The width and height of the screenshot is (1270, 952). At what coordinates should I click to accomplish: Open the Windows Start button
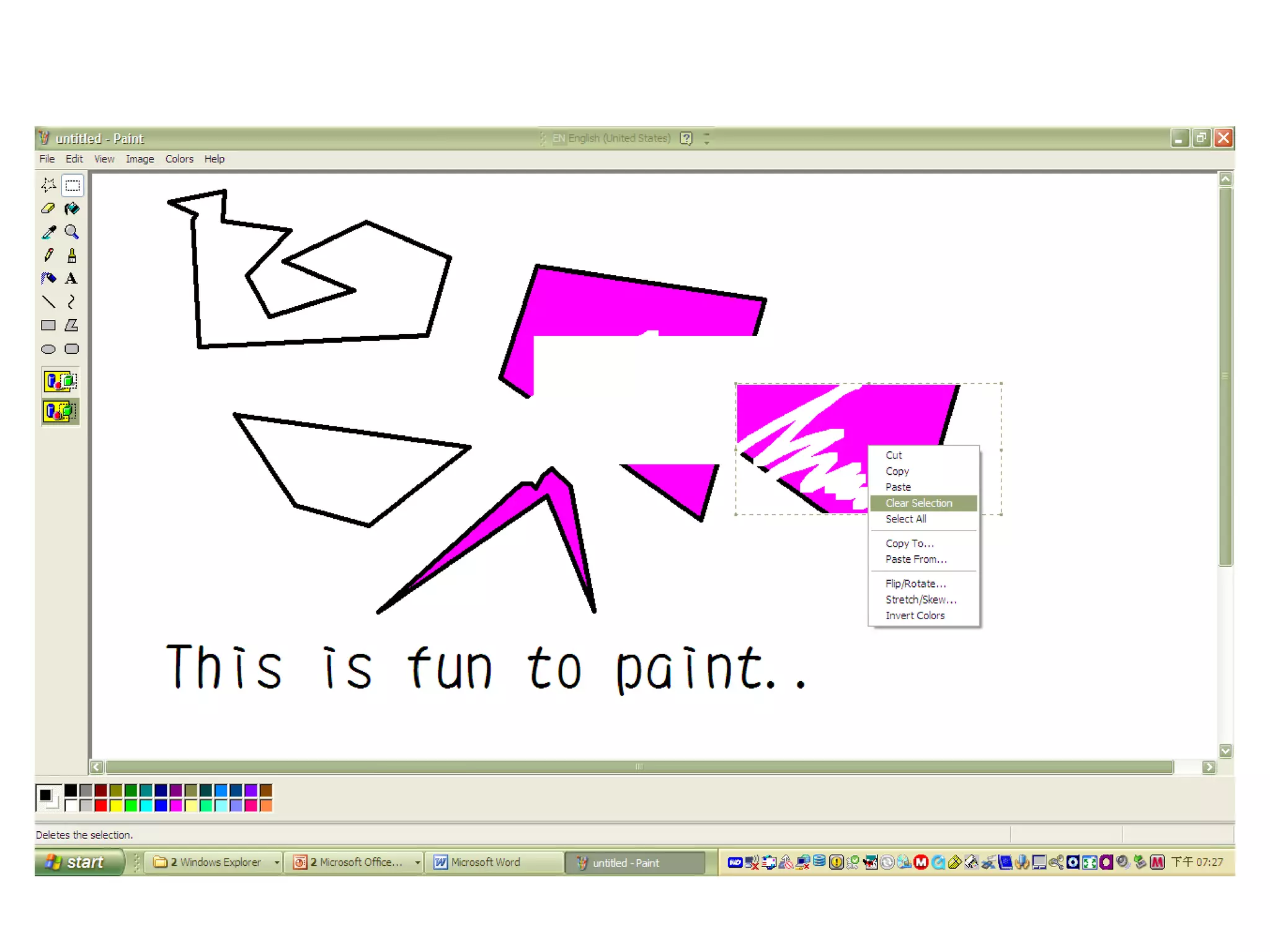79,862
